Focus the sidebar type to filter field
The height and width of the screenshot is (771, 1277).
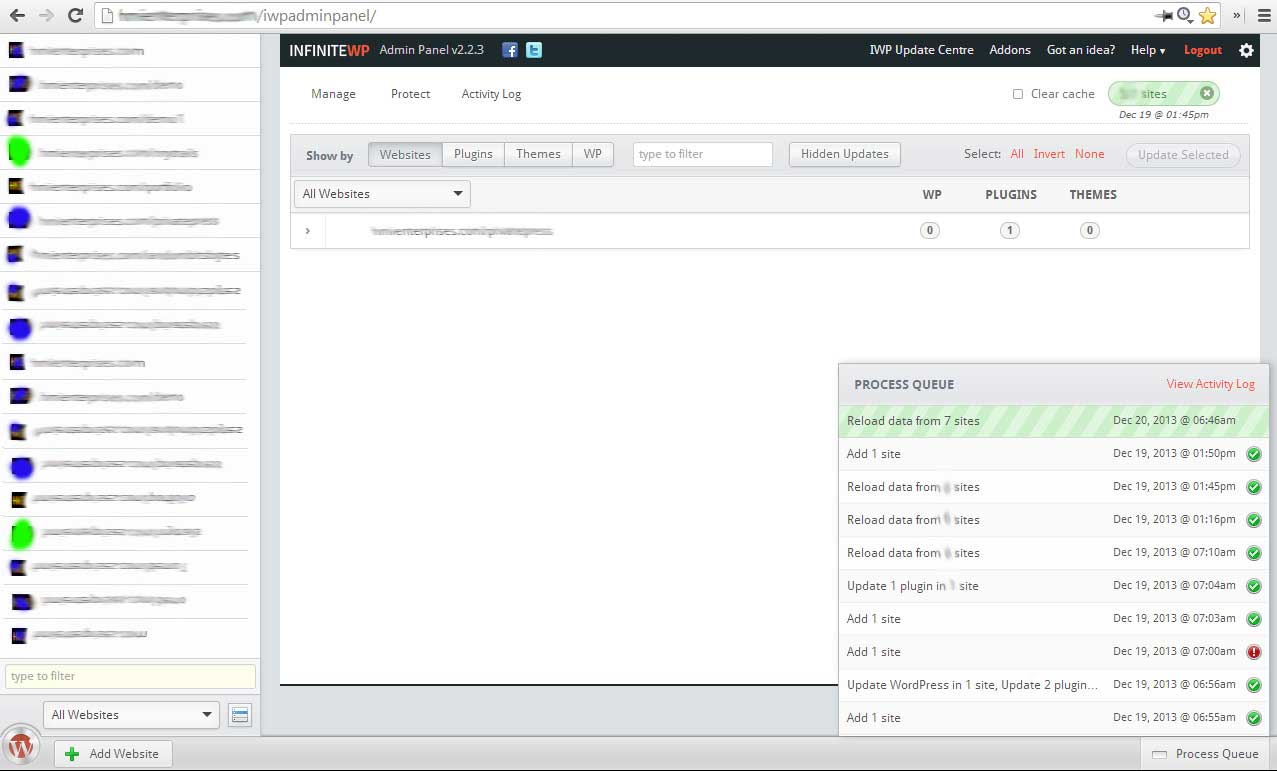point(130,676)
